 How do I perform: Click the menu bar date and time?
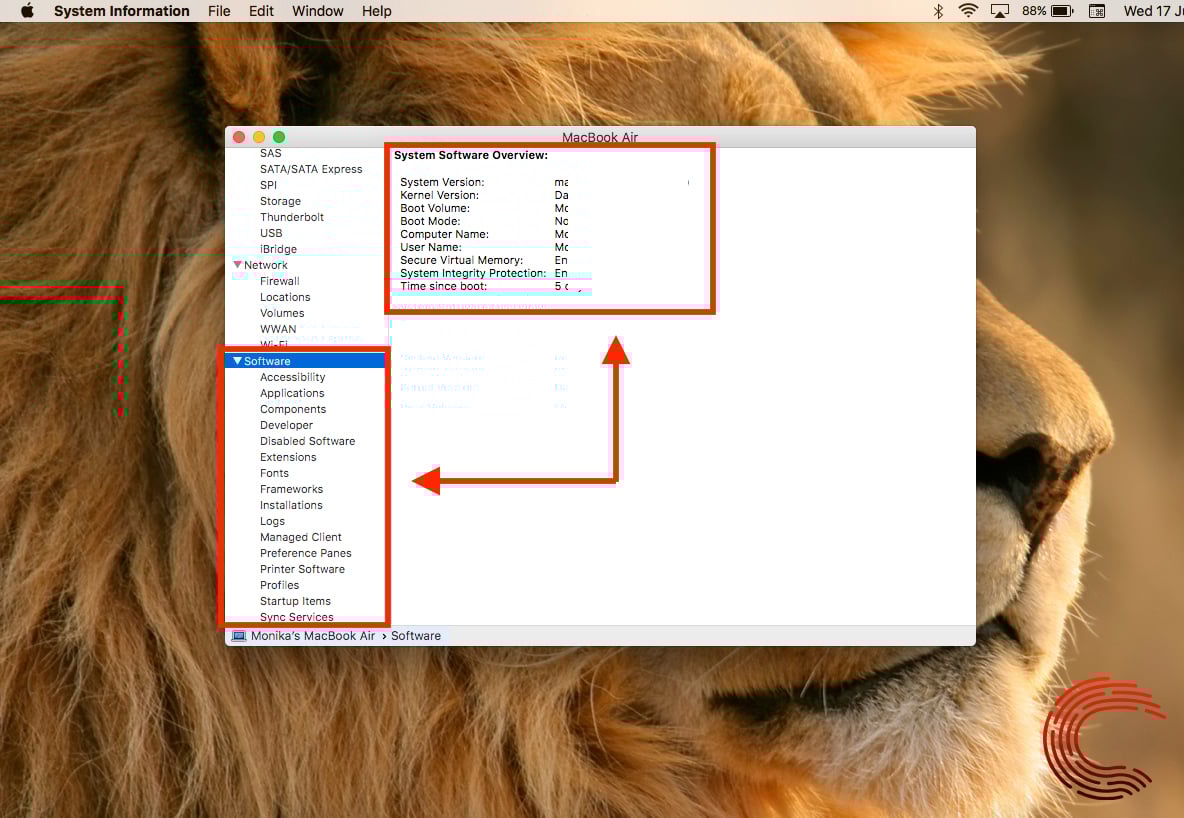coord(1153,11)
